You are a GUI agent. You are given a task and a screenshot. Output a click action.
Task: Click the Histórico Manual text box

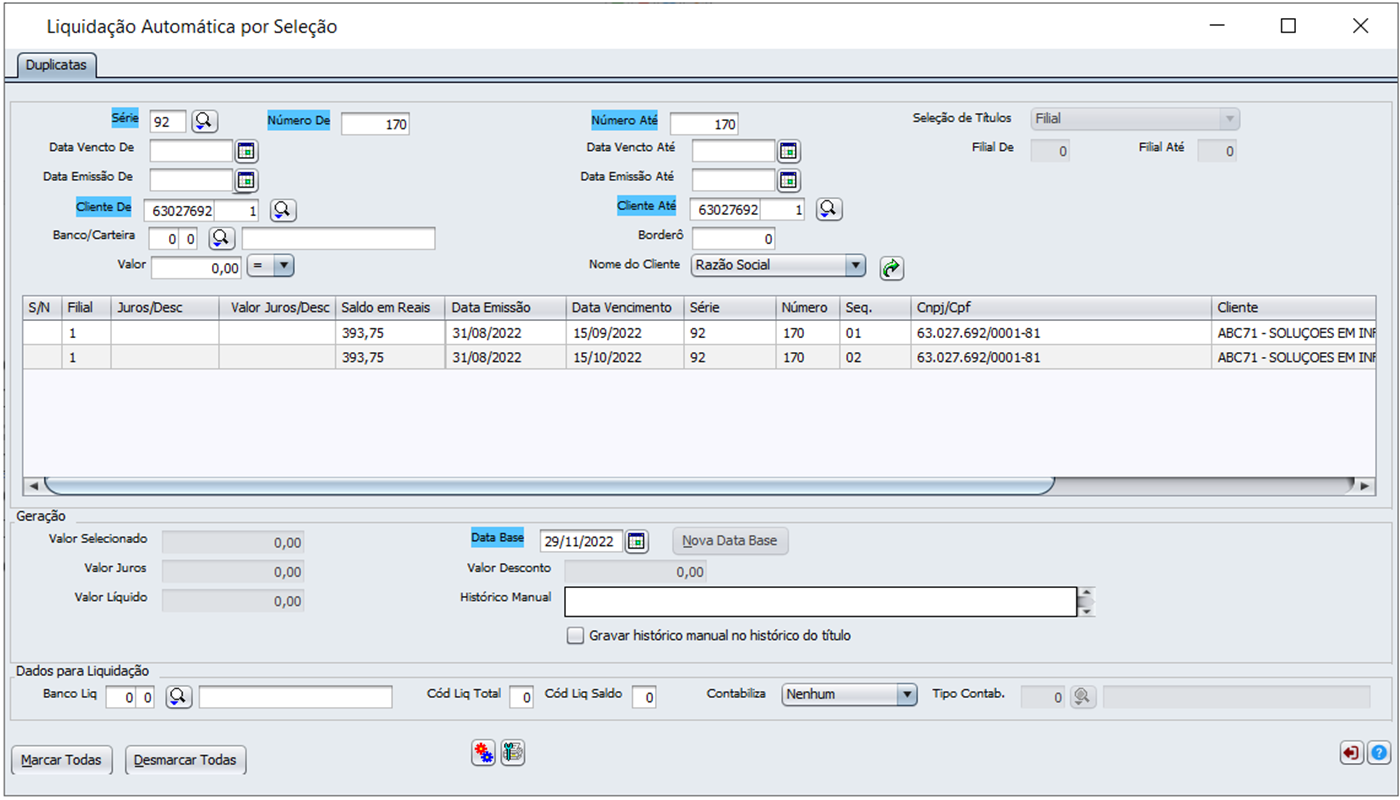click(x=821, y=602)
